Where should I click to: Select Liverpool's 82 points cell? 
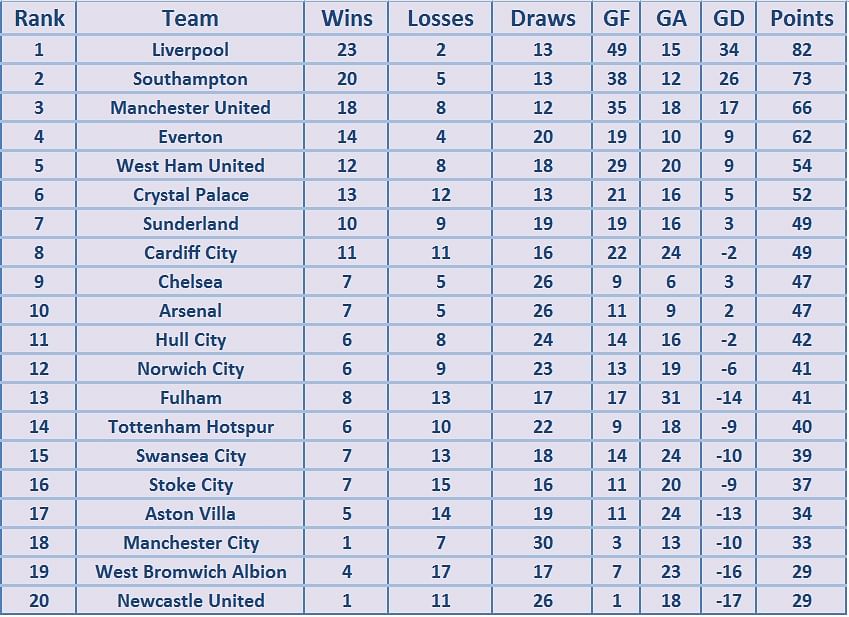802,50
